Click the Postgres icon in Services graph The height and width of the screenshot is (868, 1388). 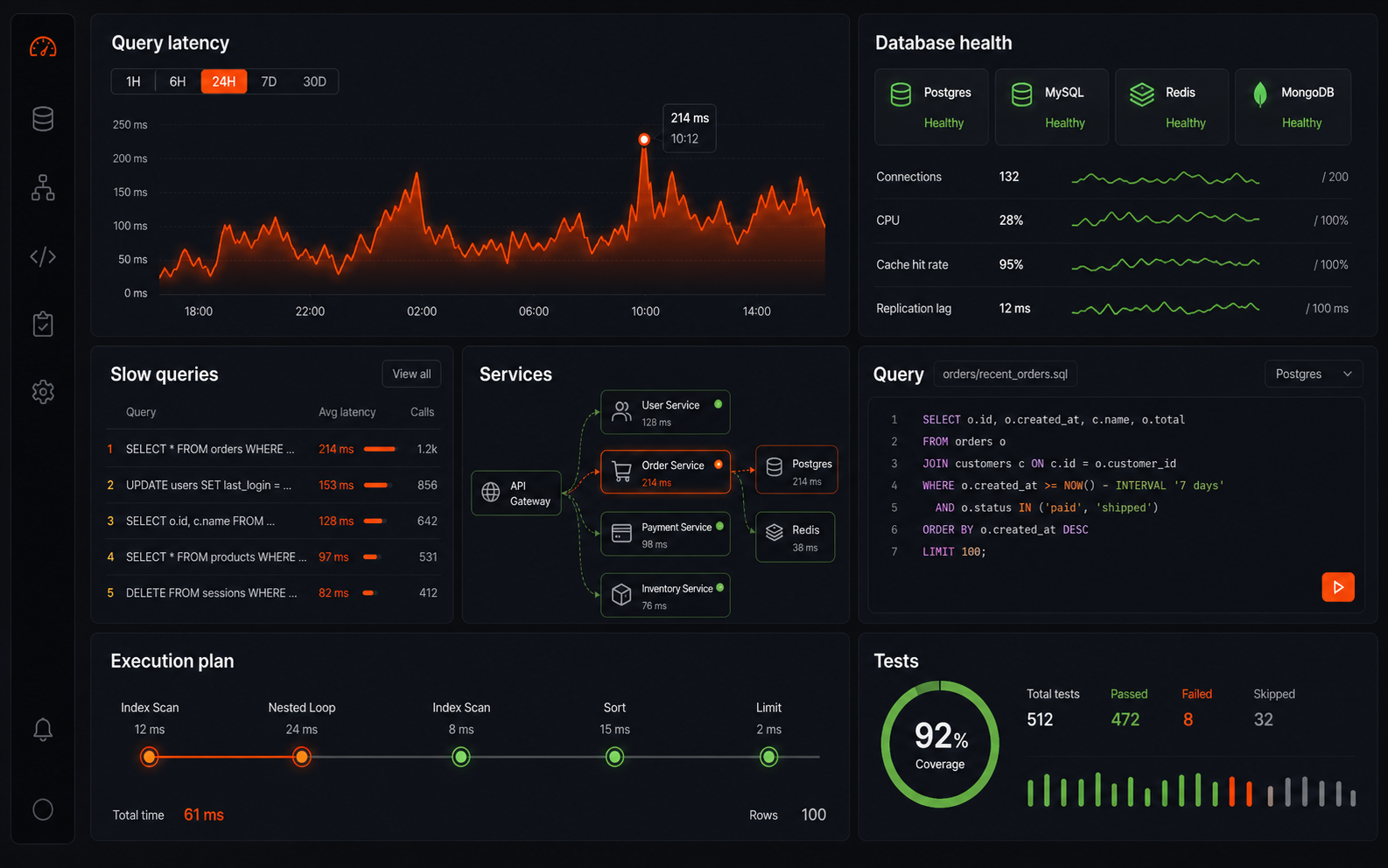(x=775, y=468)
